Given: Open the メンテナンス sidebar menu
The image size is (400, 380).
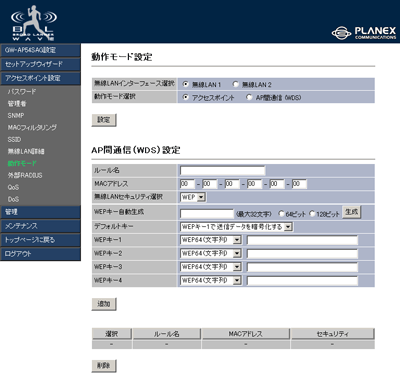Looking at the screenshot, I should click(x=40, y=226).
